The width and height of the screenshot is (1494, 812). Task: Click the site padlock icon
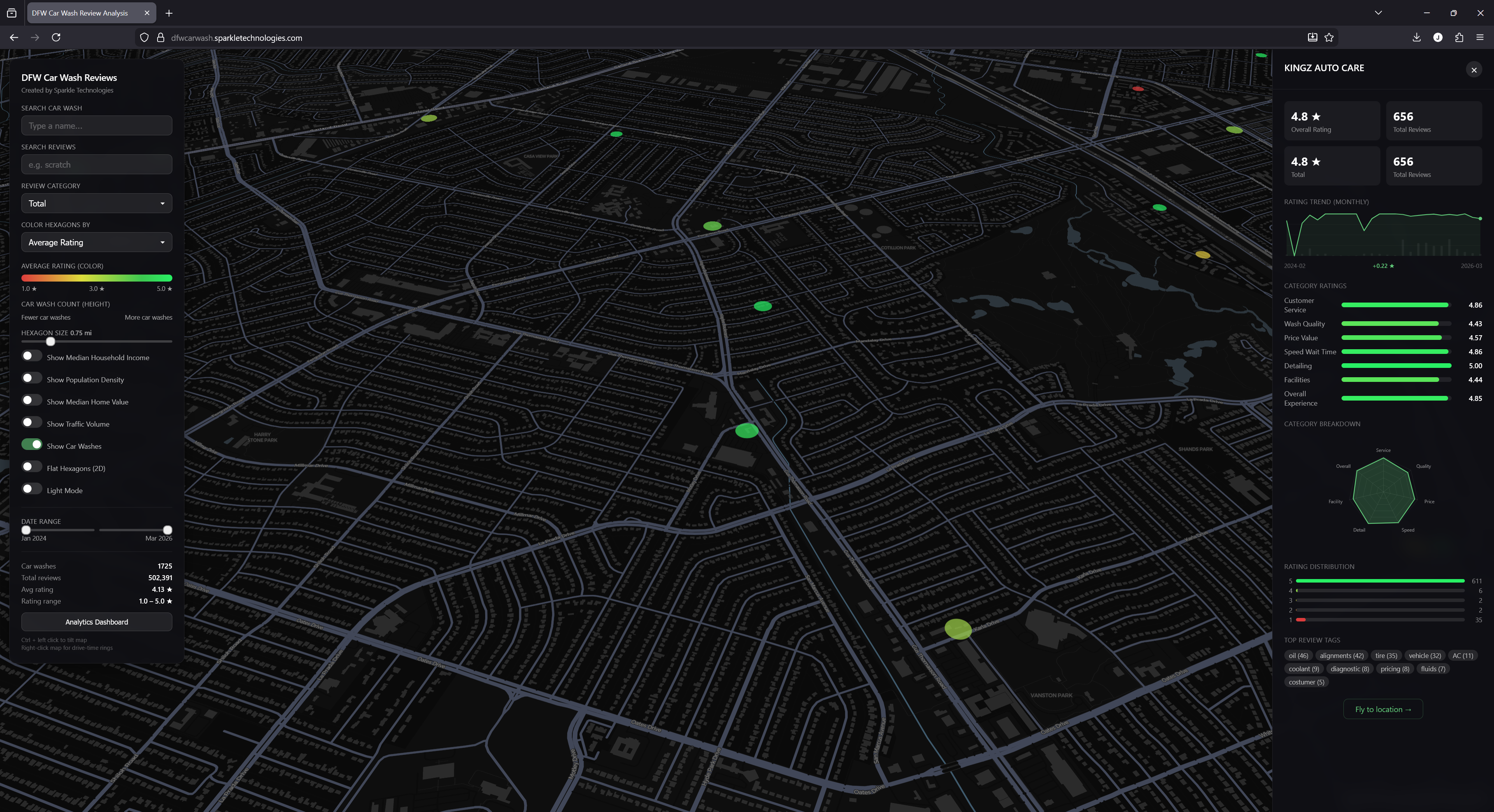tap(161, 38)
